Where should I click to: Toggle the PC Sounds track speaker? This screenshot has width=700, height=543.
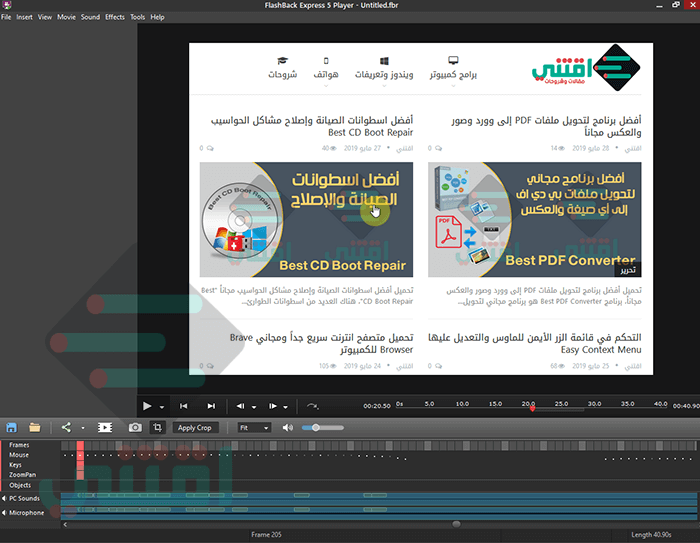pyautogui.click(x=4, y=498)
